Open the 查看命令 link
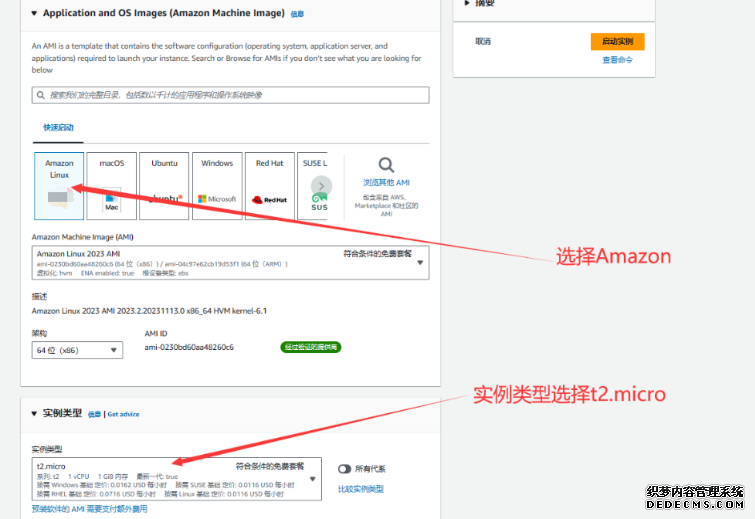 [617, 60]
